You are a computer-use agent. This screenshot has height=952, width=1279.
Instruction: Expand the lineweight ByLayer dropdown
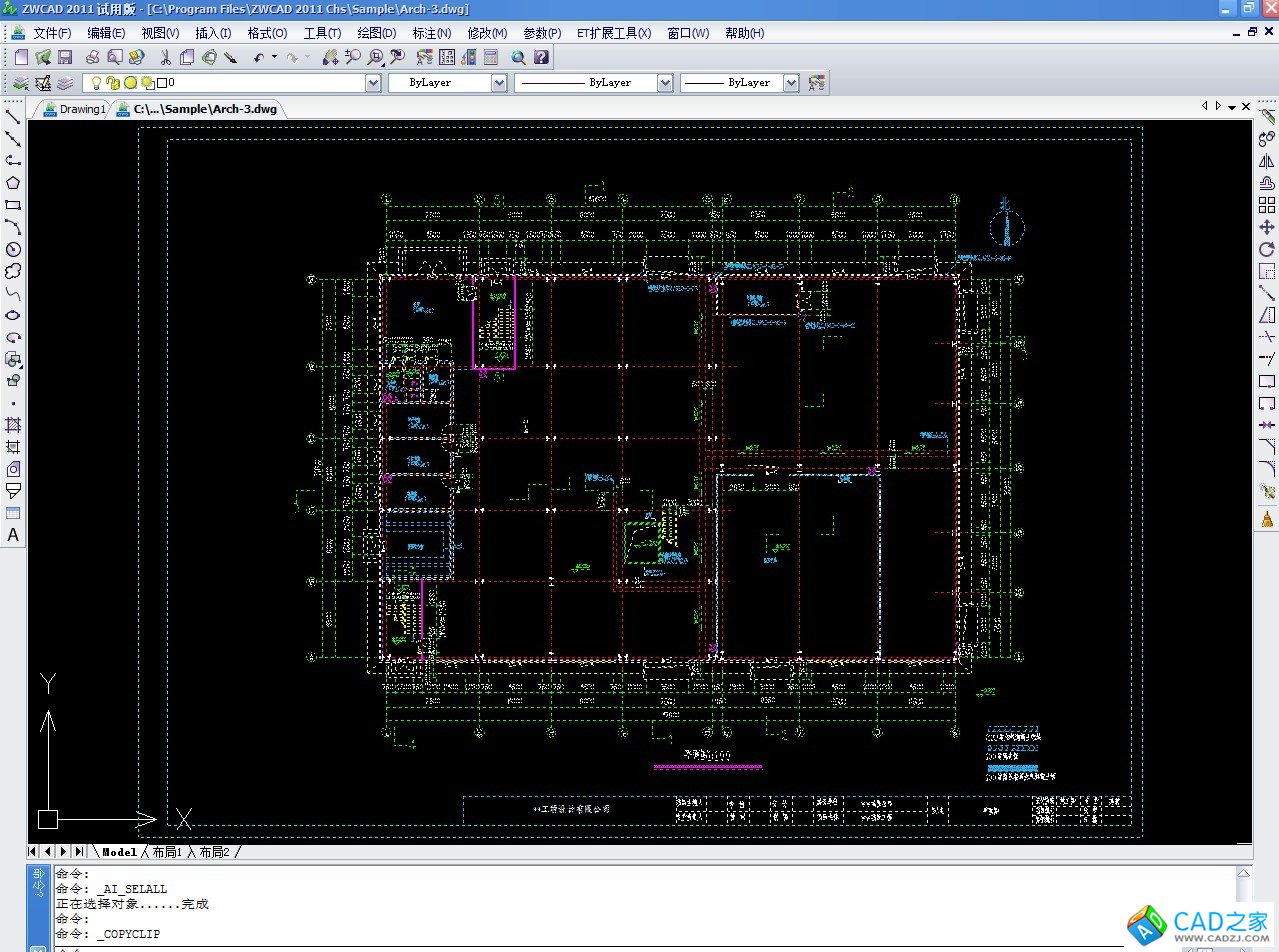point(791,83)
